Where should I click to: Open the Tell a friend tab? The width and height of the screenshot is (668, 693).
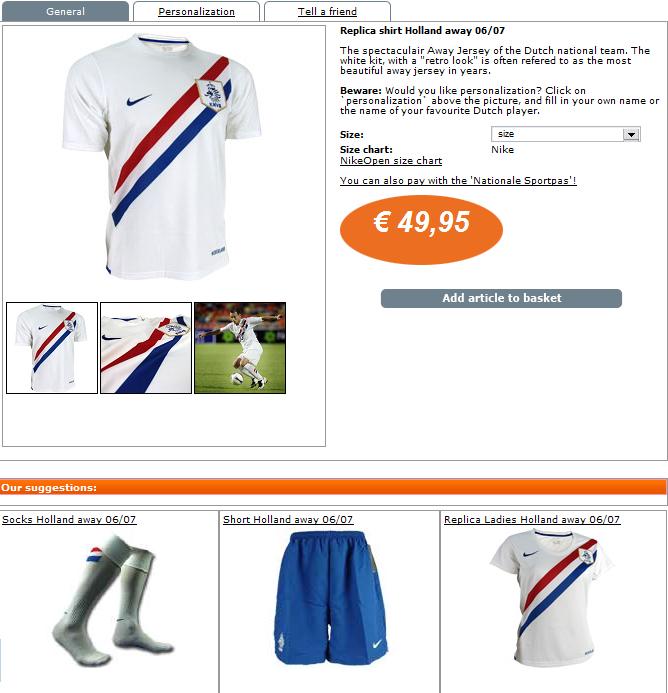click(327, 11)
